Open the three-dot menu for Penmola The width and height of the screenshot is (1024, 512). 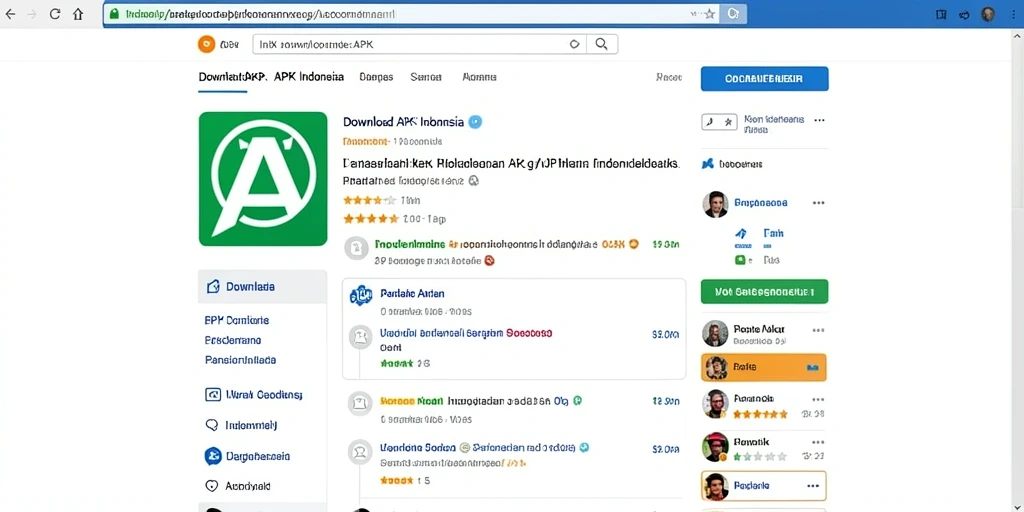click(x=818, y=399)
